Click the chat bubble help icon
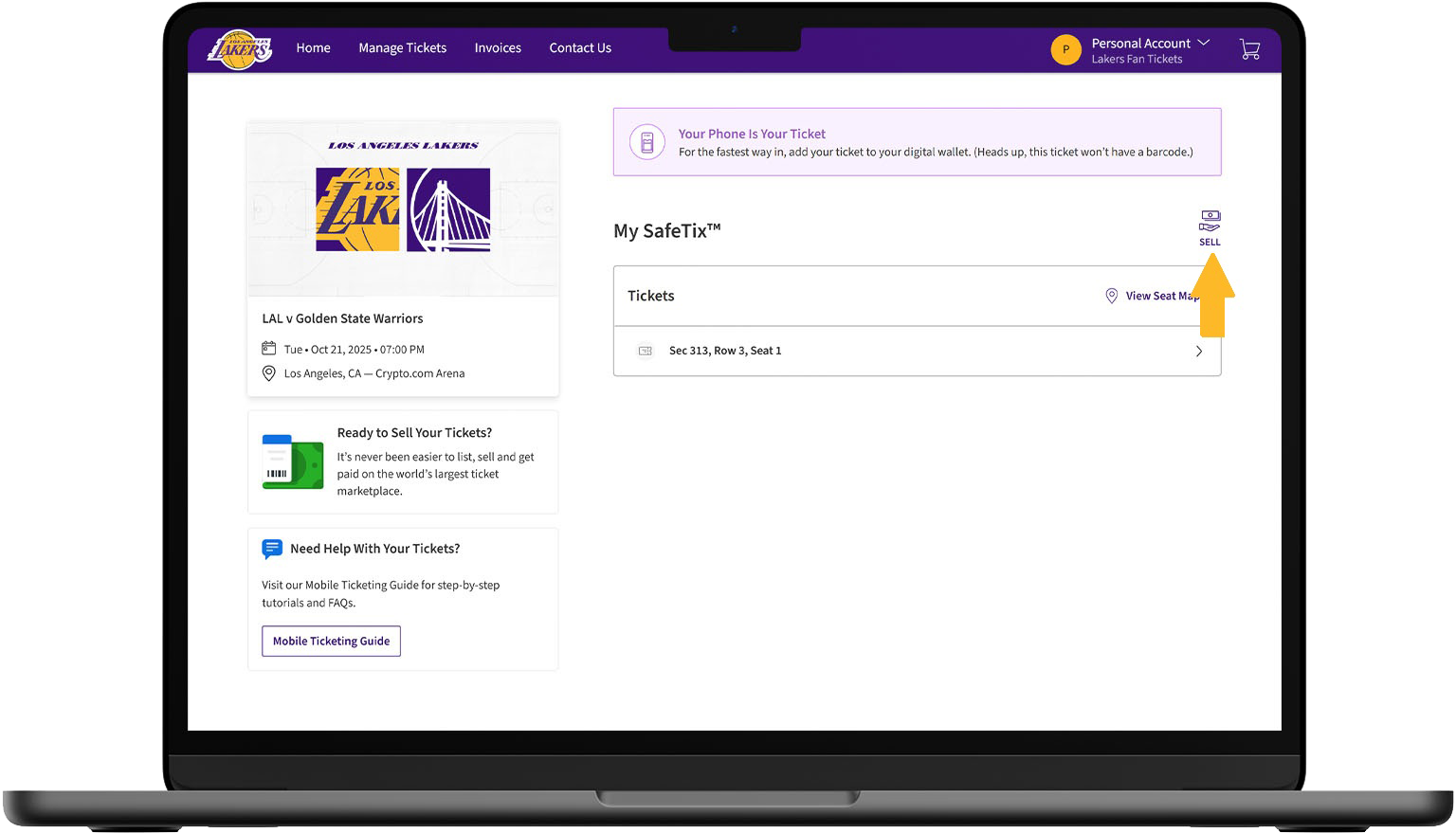 (272, 549)
